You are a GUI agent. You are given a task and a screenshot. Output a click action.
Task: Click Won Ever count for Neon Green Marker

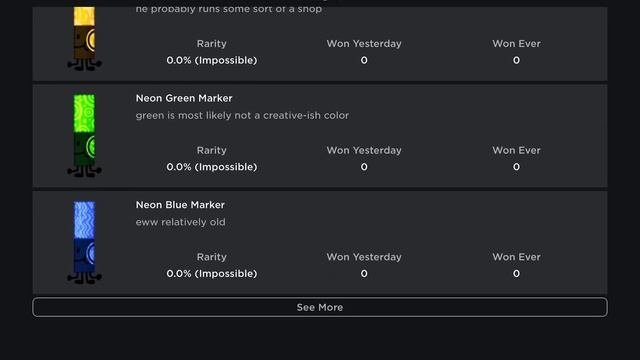coord(516,167)
